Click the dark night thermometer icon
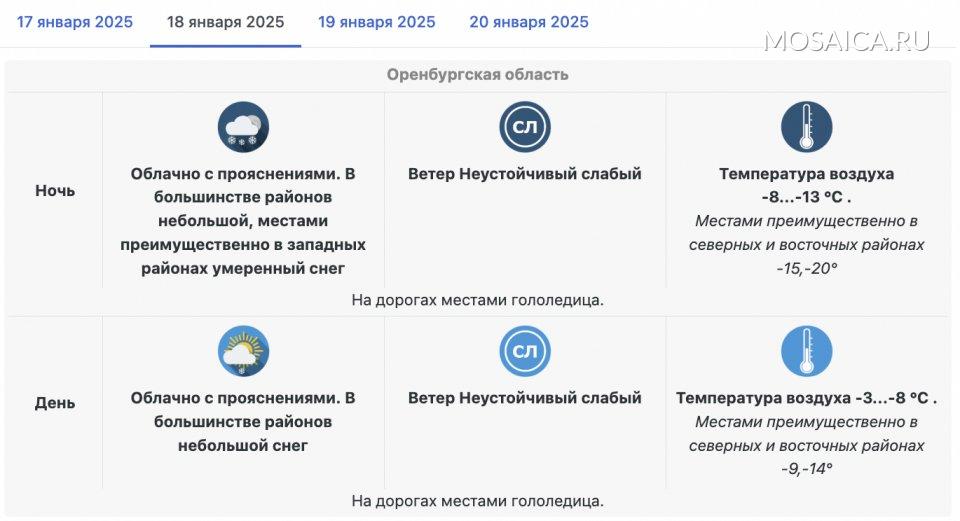The width and height of the screenshot is (960, 521). (806, 127)
